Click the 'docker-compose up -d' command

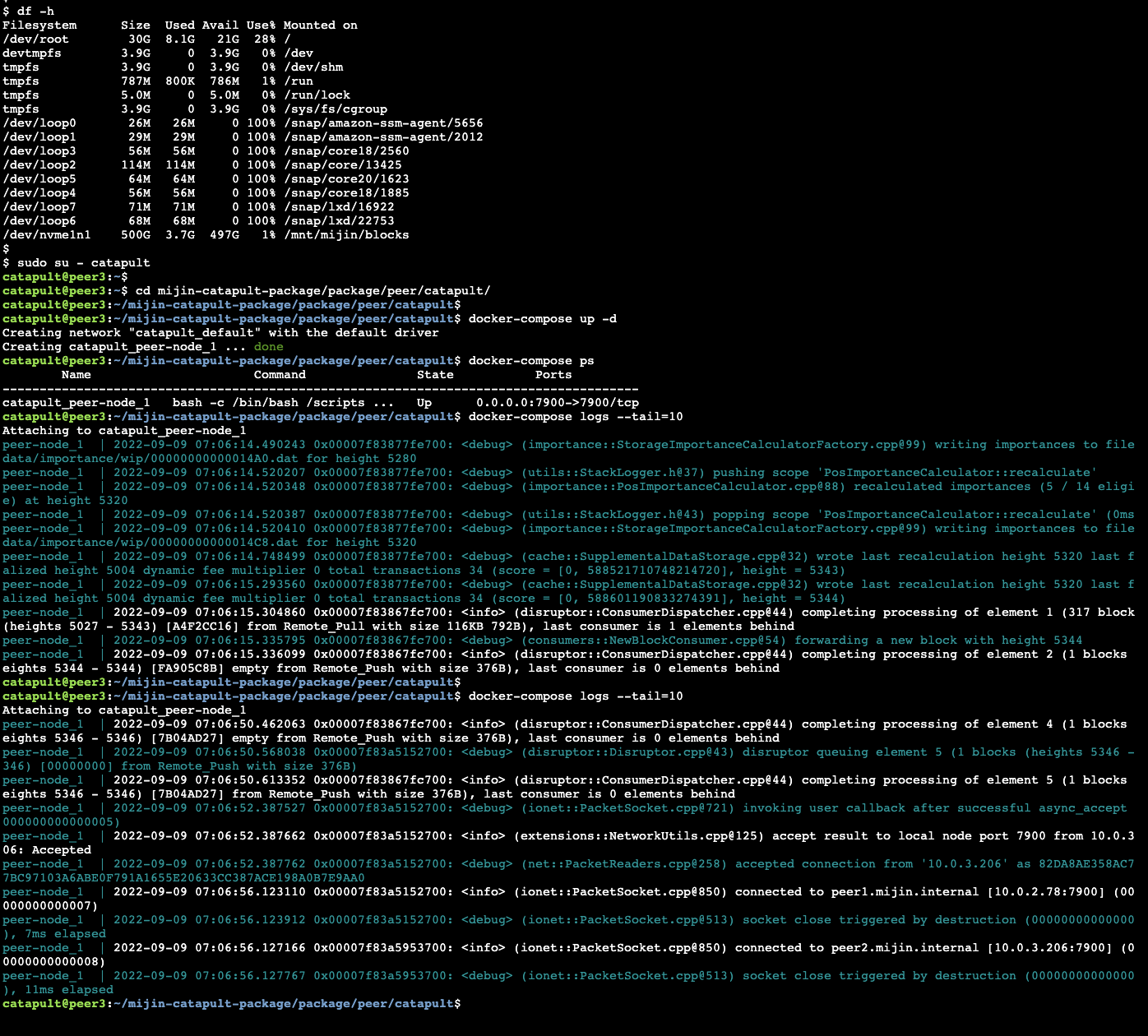click(543, 318)
